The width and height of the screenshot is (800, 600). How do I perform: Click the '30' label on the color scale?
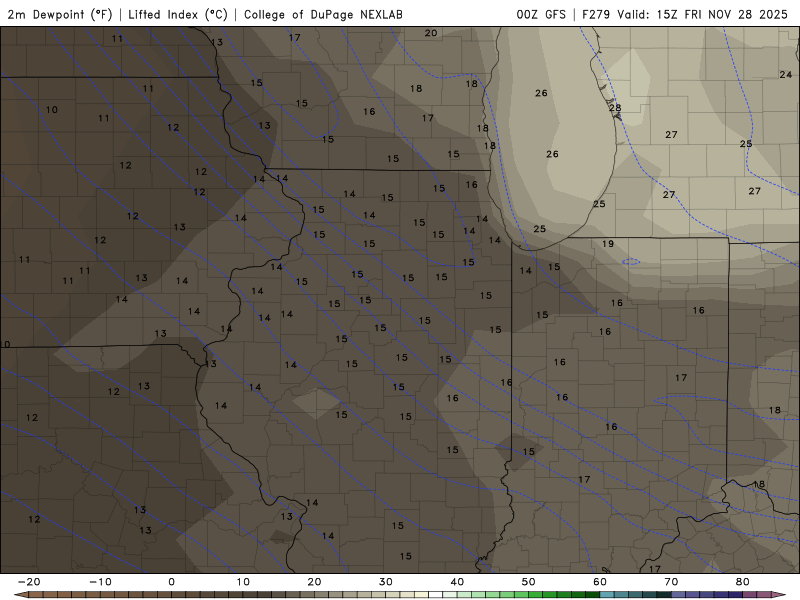click(386, 582)
